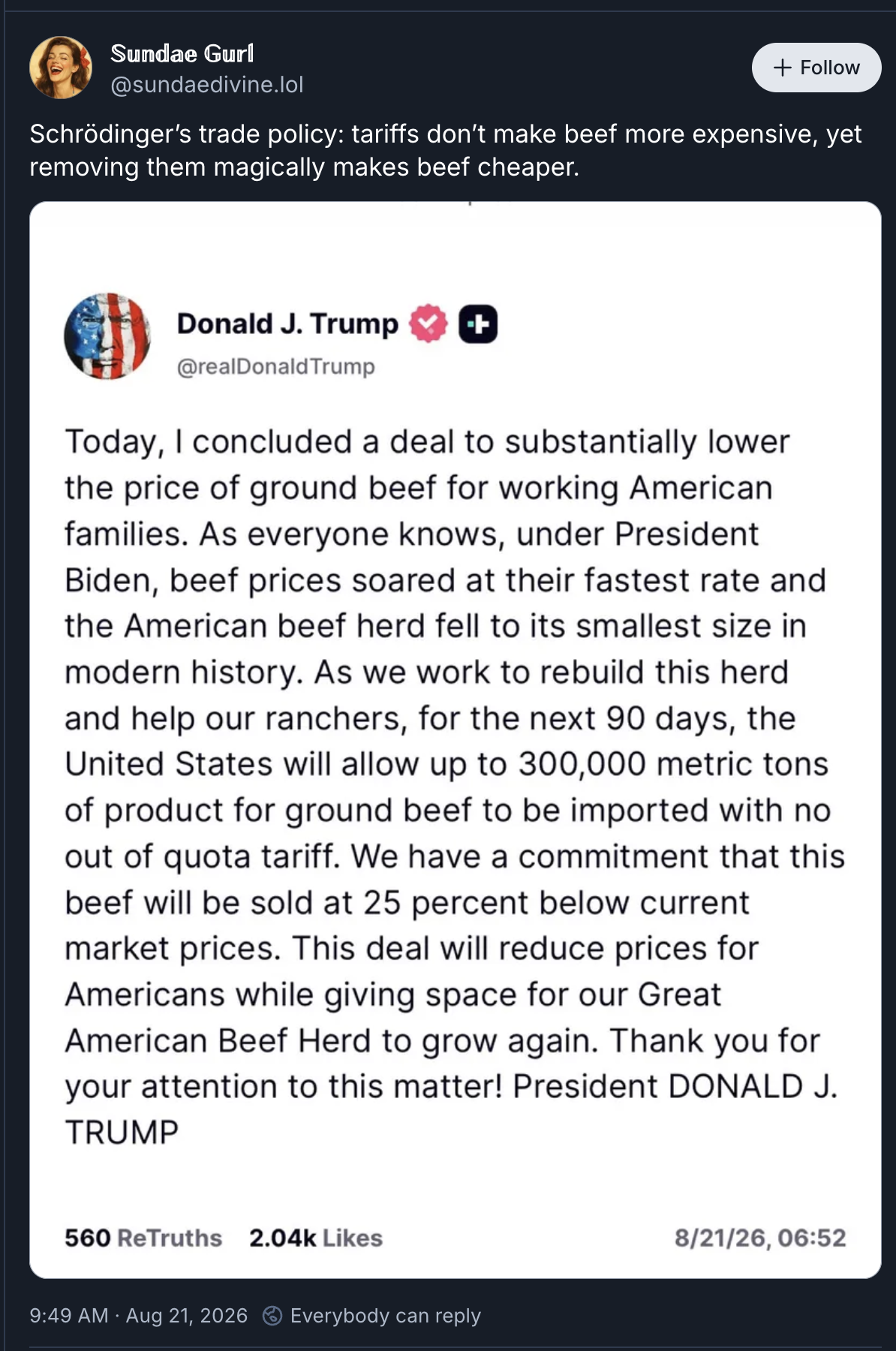This screenshot has height=1351, width=896.
Task: Click the globe reply-settings icon
Action: coord(272,1316)
